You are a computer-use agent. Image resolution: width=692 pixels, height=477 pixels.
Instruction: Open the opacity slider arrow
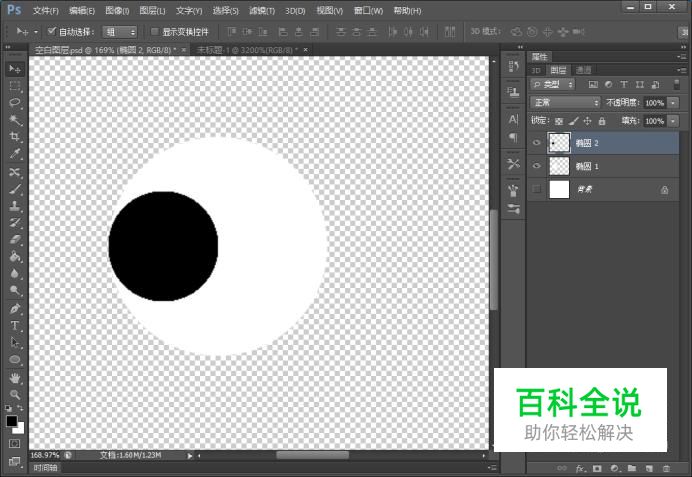(673, 103)
